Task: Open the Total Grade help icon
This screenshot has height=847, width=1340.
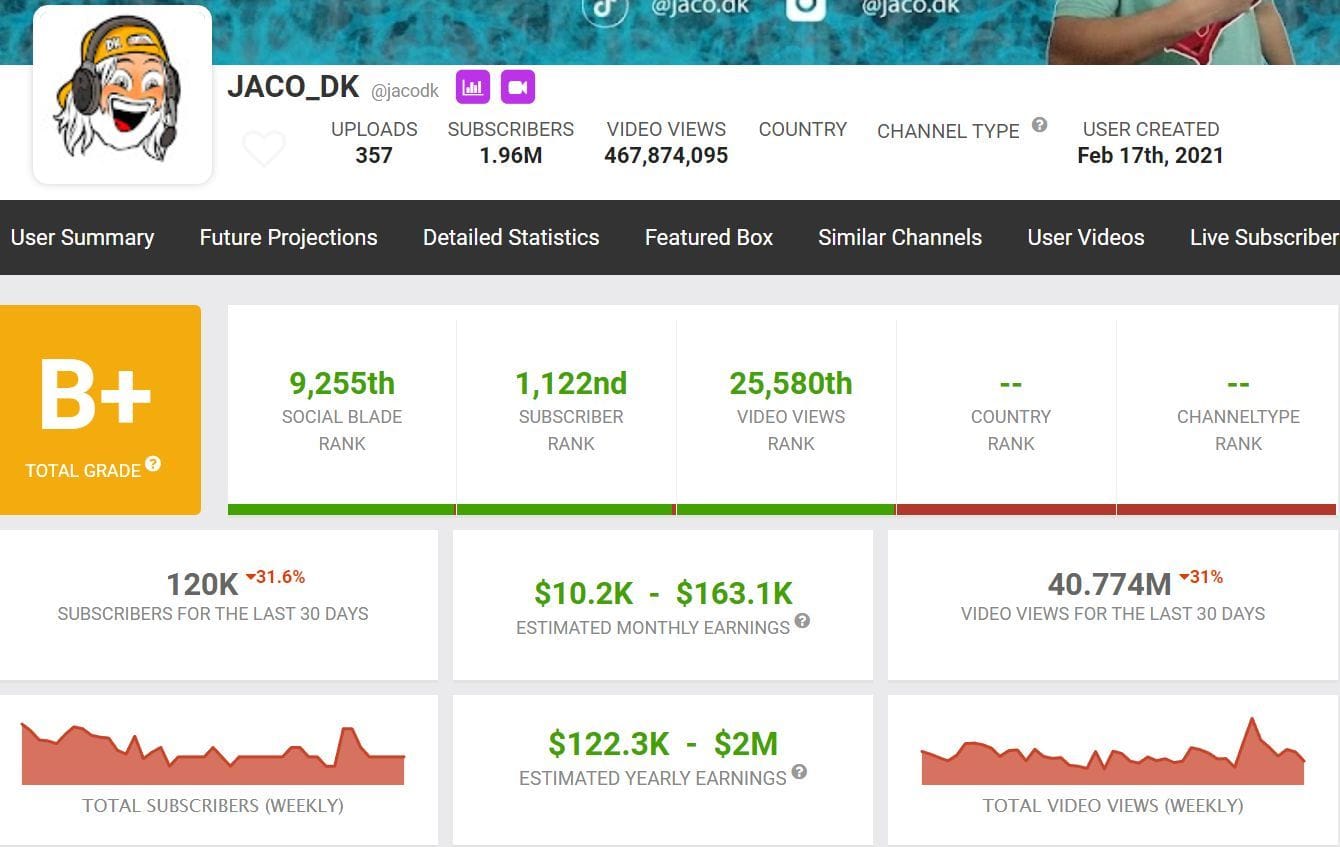Action: [x=152, y=463]
